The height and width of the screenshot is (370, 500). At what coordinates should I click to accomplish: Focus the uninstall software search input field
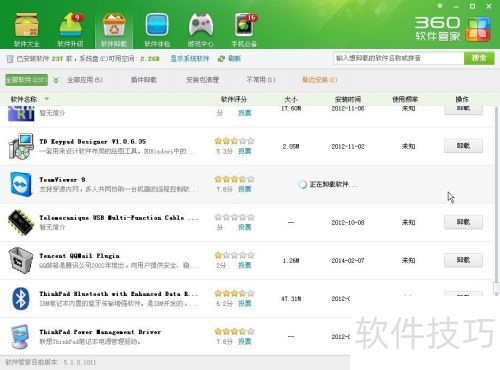coord(399,58)
